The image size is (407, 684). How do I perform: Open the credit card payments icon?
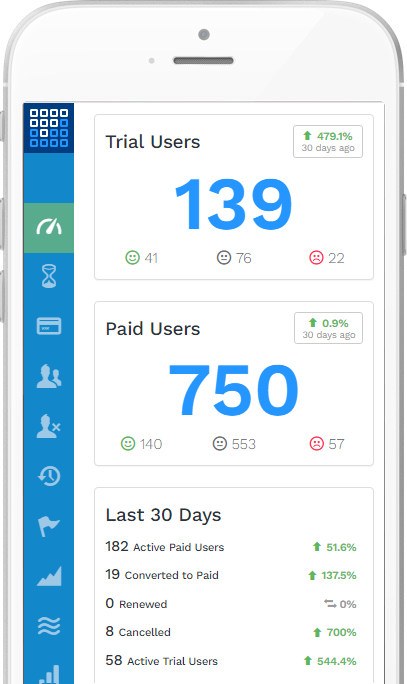point(49,326)
